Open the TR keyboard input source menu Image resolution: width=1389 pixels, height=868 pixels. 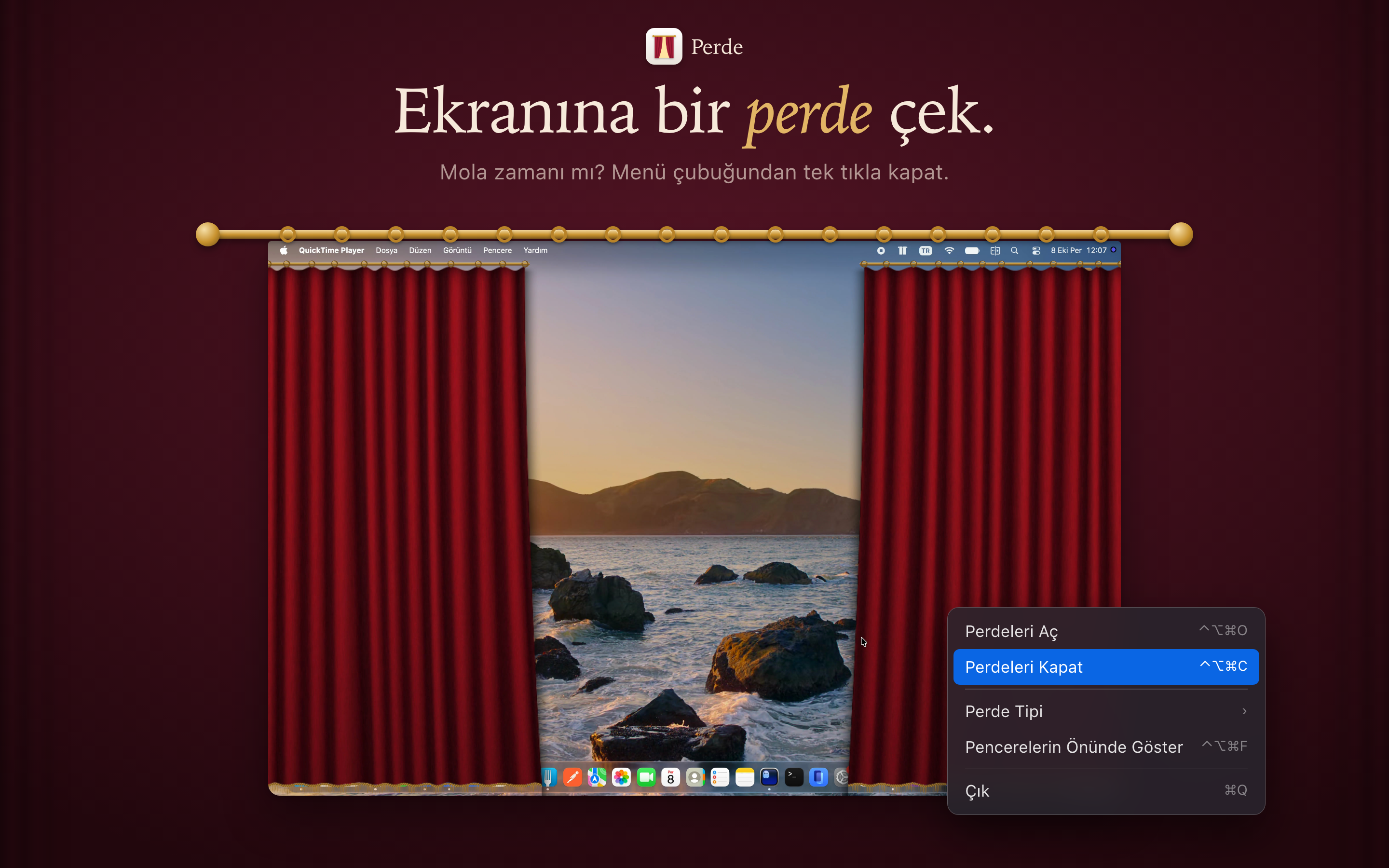(x=925, y=250)
